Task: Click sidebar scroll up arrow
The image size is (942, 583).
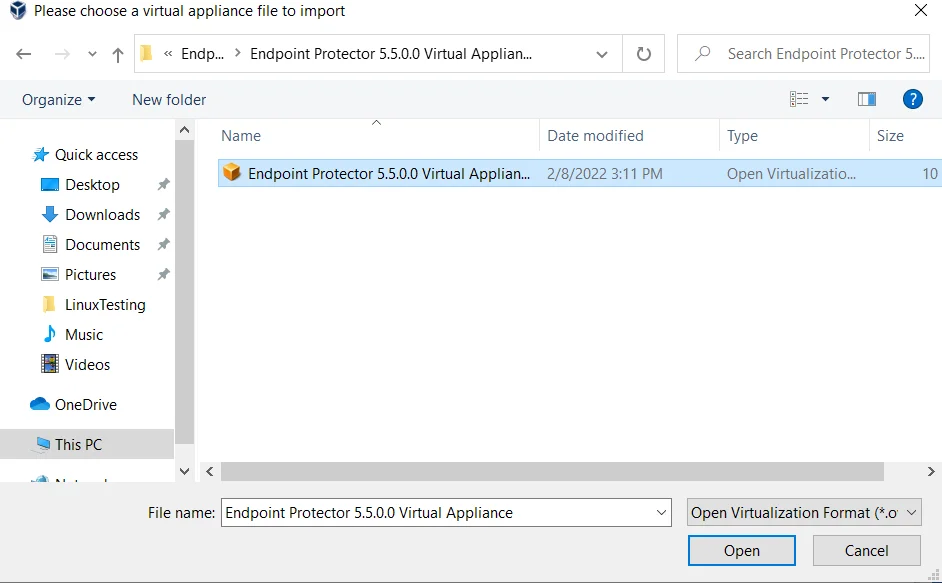Action: pos(184,130)
